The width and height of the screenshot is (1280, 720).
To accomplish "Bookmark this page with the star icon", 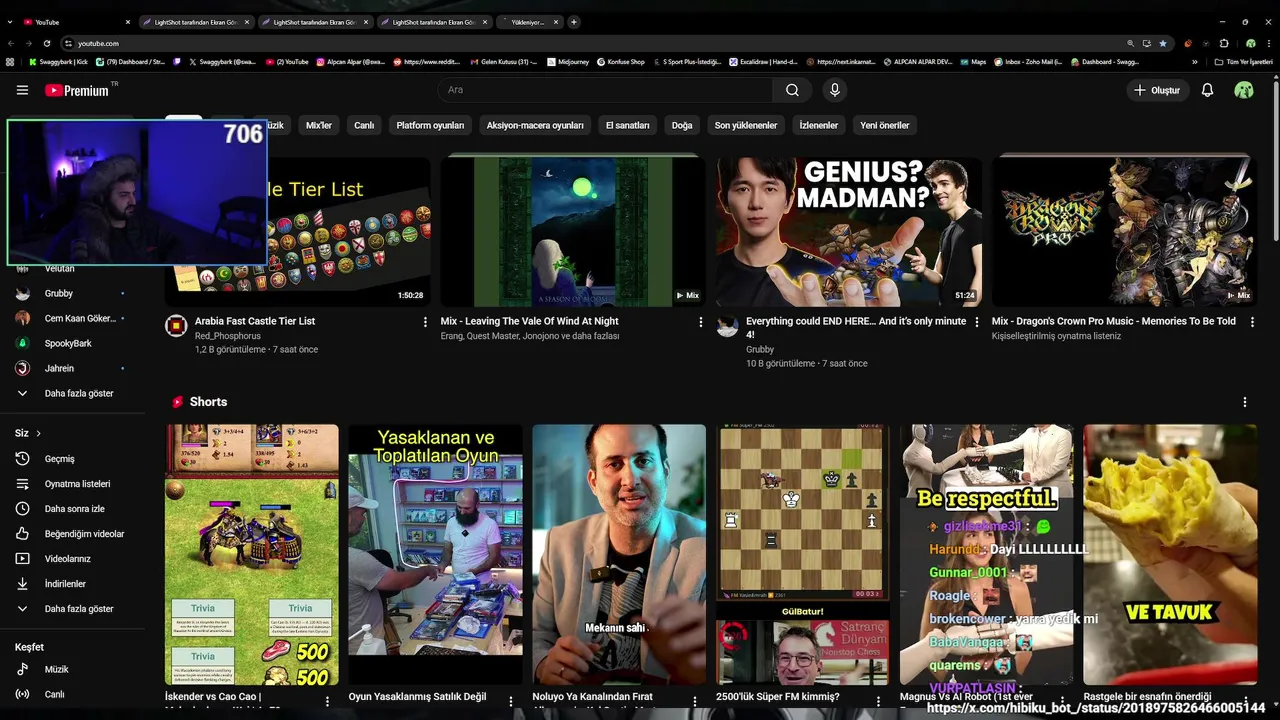I will click(1162, 43).
